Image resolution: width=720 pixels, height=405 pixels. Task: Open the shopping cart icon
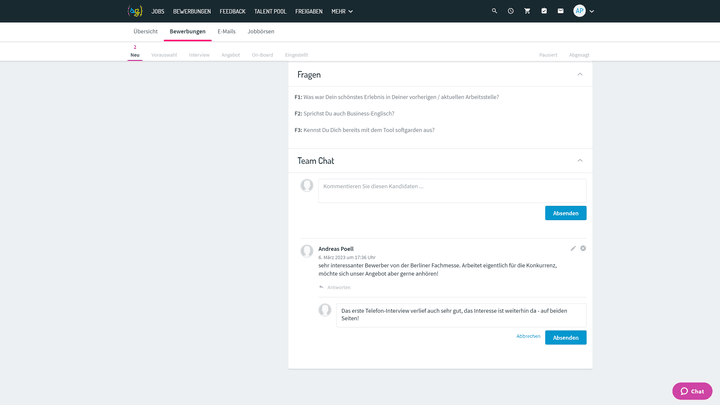(527, 11)
